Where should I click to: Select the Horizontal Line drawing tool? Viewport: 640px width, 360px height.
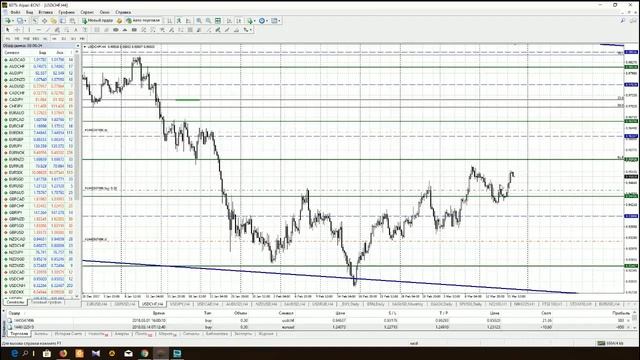[x=38, y=30]
